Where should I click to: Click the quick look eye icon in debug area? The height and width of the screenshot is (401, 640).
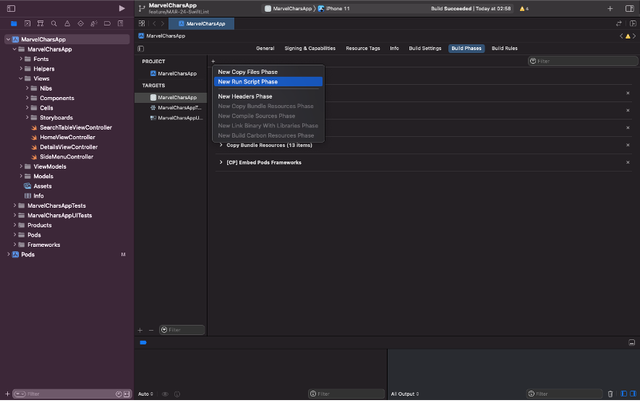tap(165, 394)
